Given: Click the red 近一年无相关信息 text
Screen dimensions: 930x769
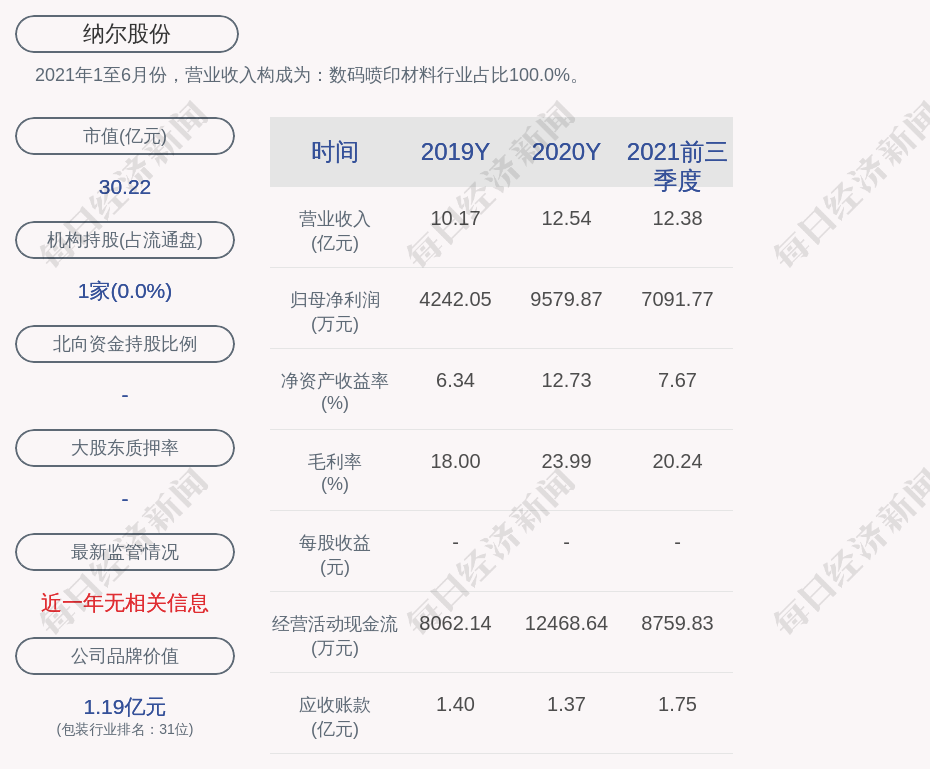Looking at the screenshot, I should tap(125, 603).
